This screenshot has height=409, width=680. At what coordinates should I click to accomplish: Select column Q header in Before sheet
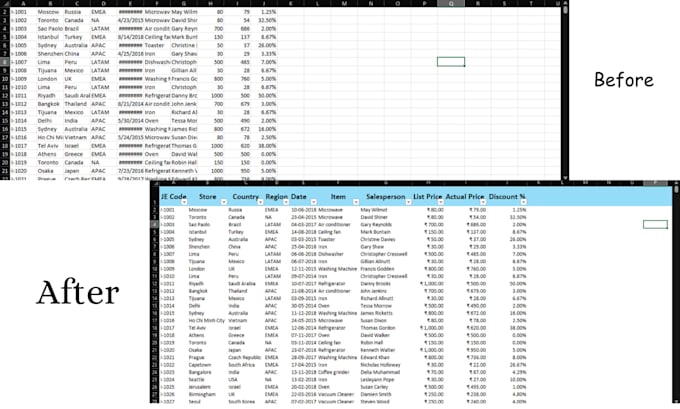[x=451, y=3]
